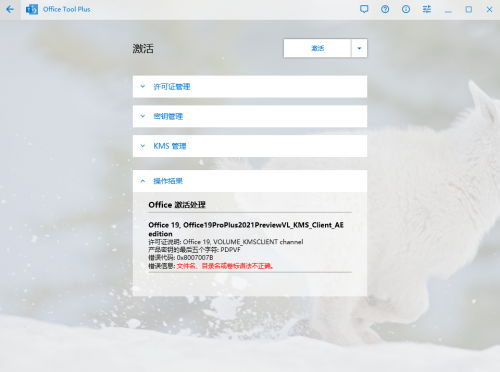The image size is (500, 372).
Task: Expand the KMS 管理 section chevron
Action: (x=143, y=146)
